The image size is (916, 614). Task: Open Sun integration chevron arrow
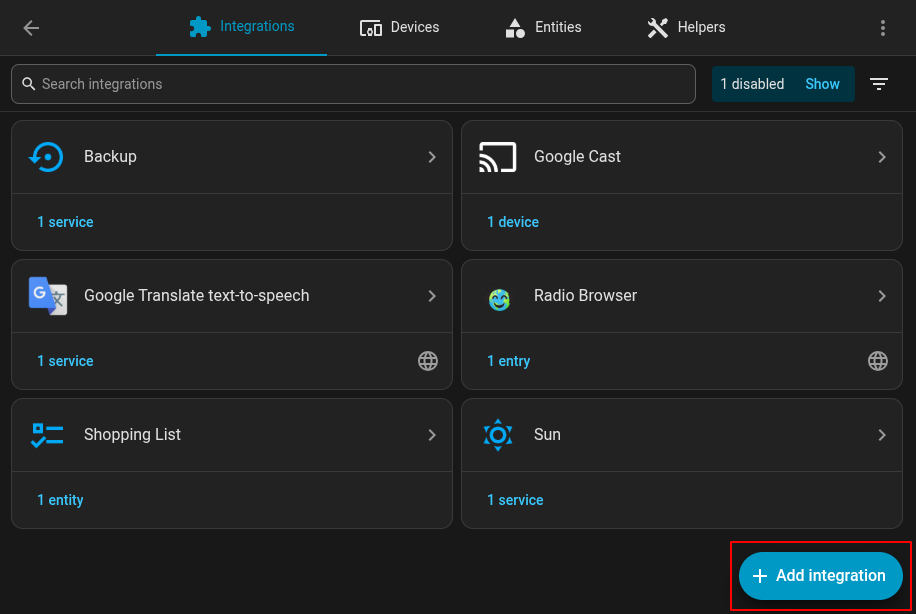(x=882, y=435)
